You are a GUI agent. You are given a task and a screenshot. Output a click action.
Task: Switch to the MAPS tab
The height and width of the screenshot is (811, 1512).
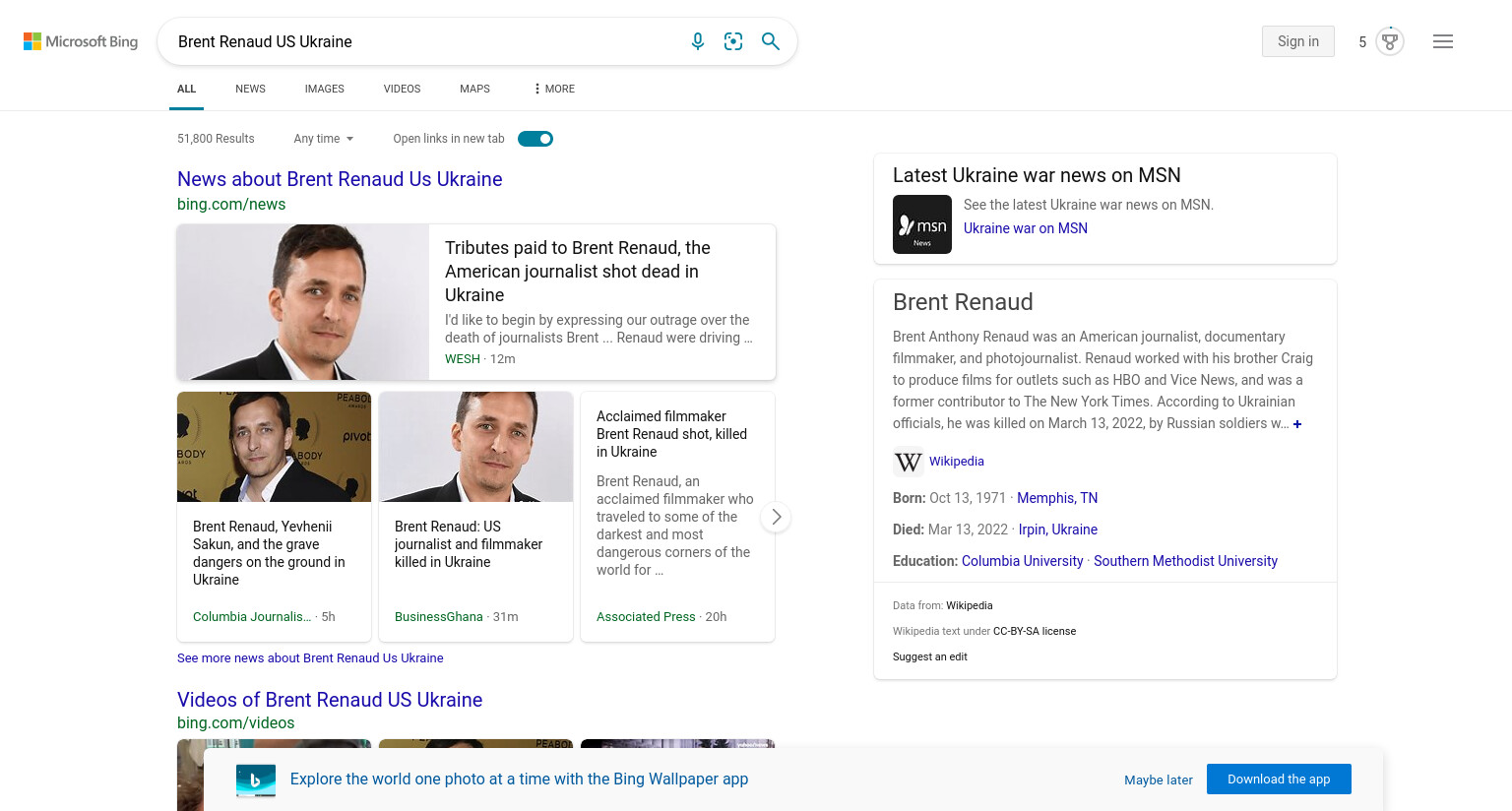tap(474, 89)
